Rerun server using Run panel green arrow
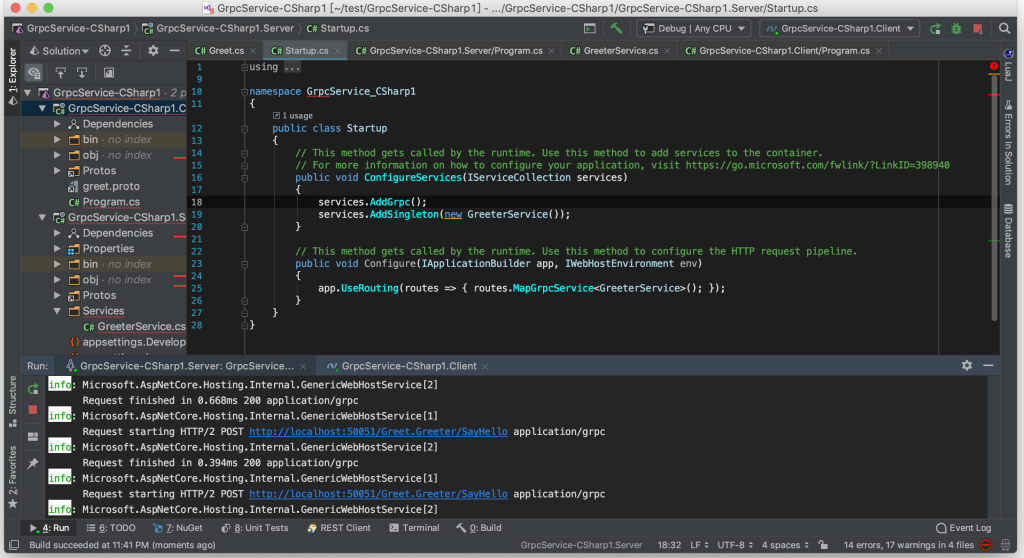The width and height of the screenshot is (1024, 558). 33,389
